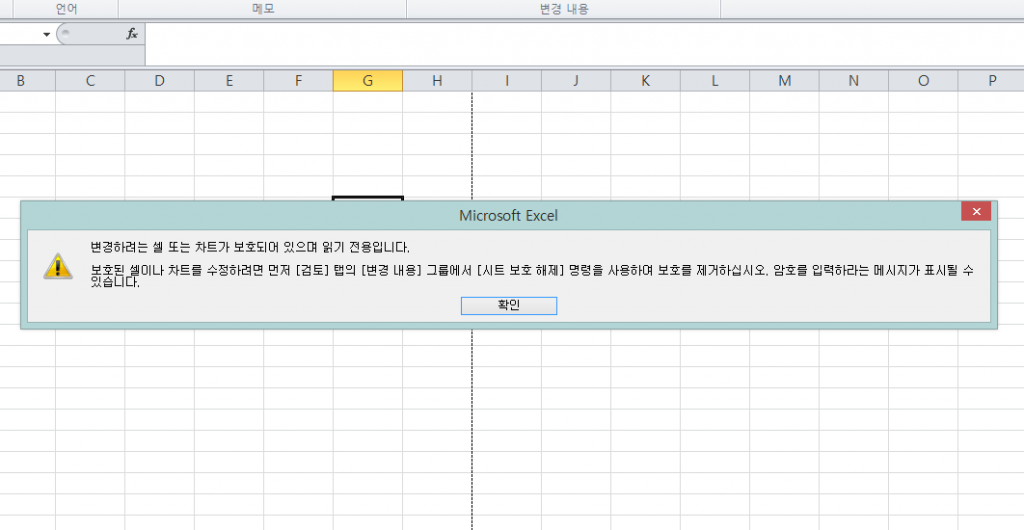Viewport: 1024px width, 530px height.
Task: Select column P header
Action: coord(991,81)
